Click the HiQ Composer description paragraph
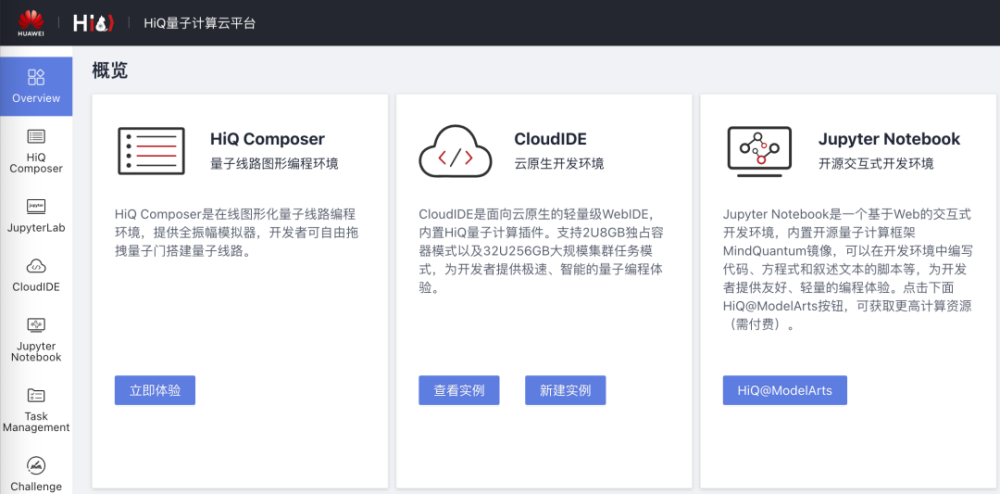Viewport: 1000px width, 494px height. [235, 232]
